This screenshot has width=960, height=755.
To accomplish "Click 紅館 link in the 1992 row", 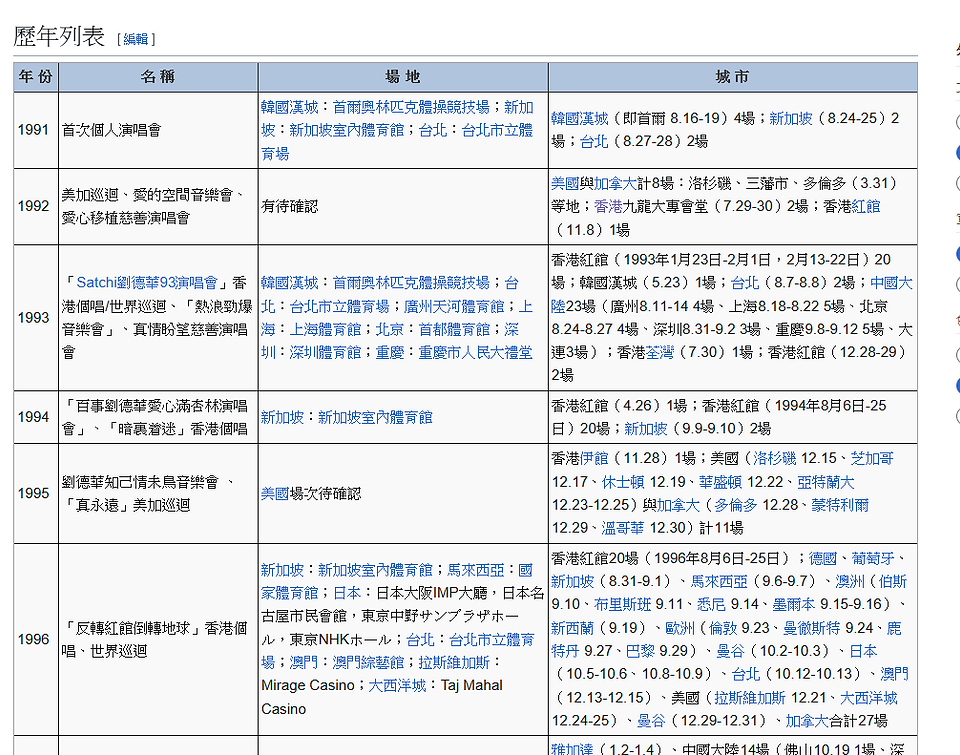I will coord(866,206).
